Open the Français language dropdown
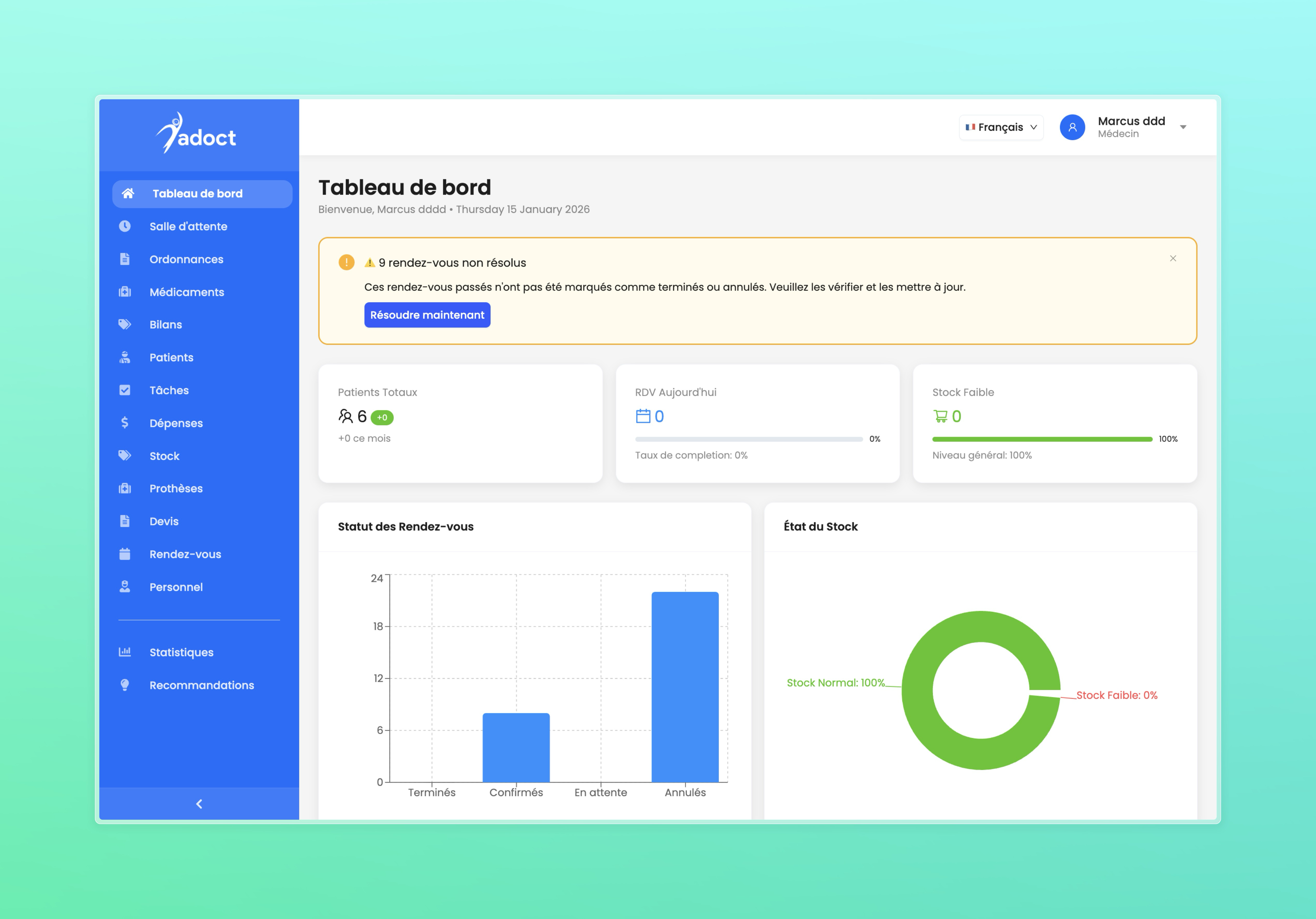 coord(1001,127)
